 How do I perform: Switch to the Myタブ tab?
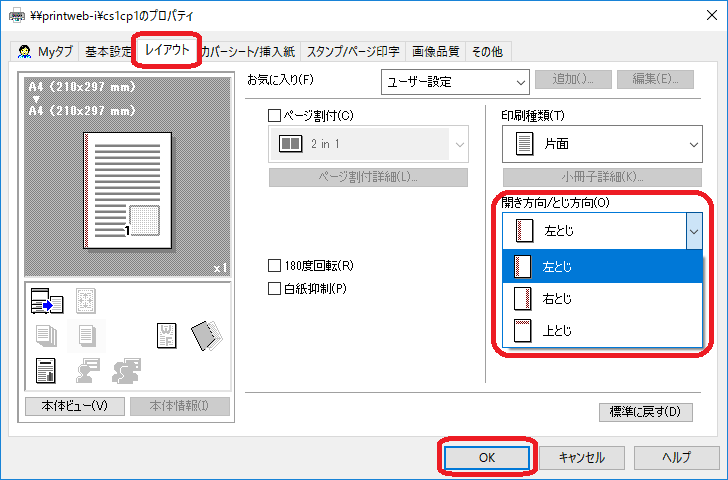(46, 52)
